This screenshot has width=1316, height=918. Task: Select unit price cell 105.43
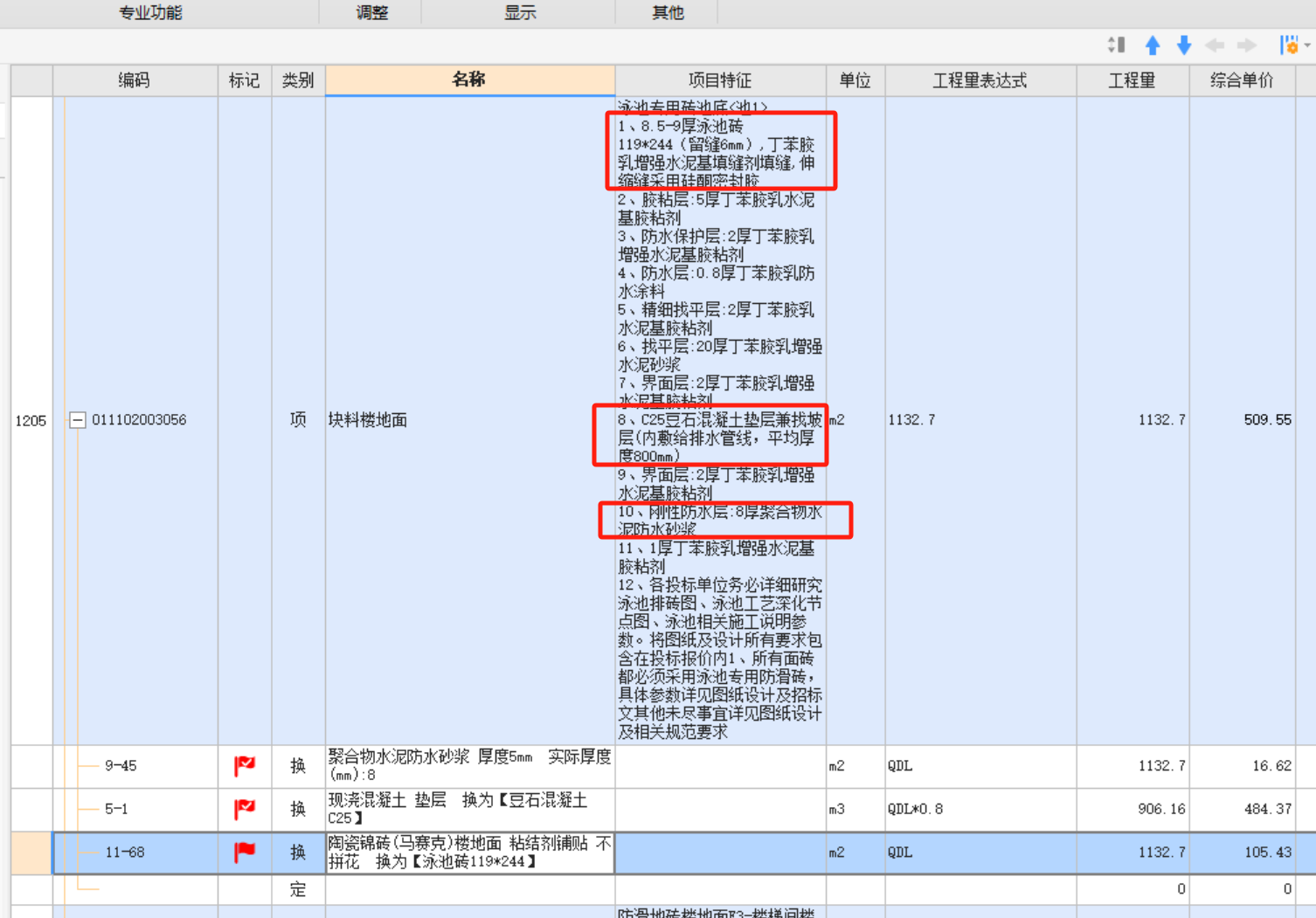coord(1242,852)
